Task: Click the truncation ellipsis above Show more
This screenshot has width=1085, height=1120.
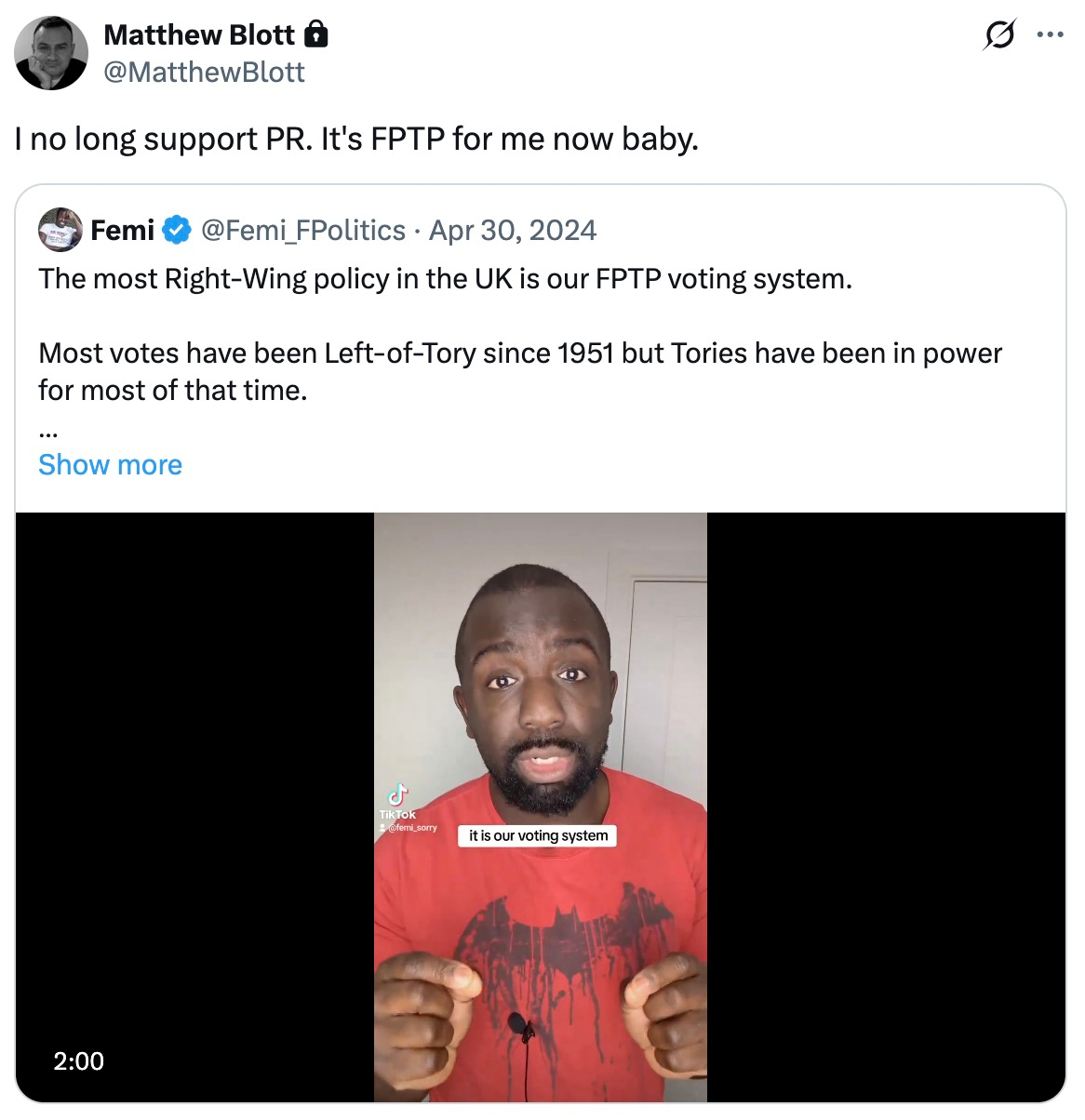Action: coord(48,433)
